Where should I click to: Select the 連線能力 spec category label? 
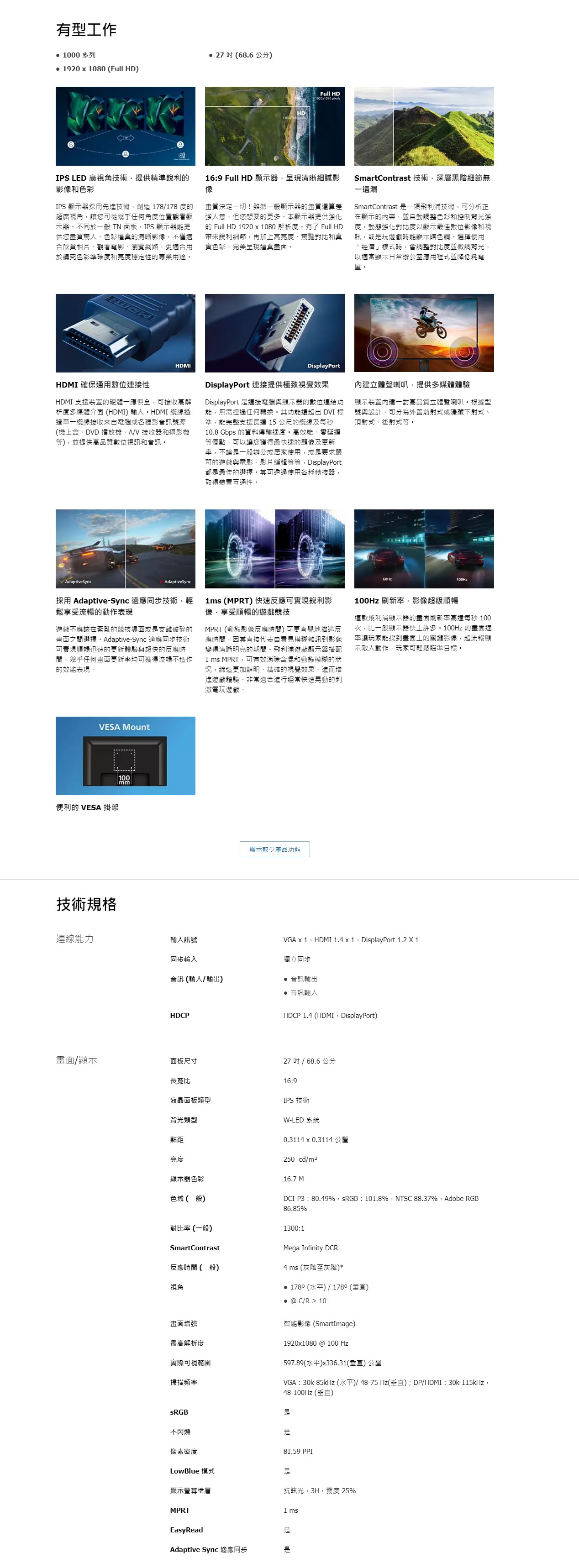(x=75, y=939)
